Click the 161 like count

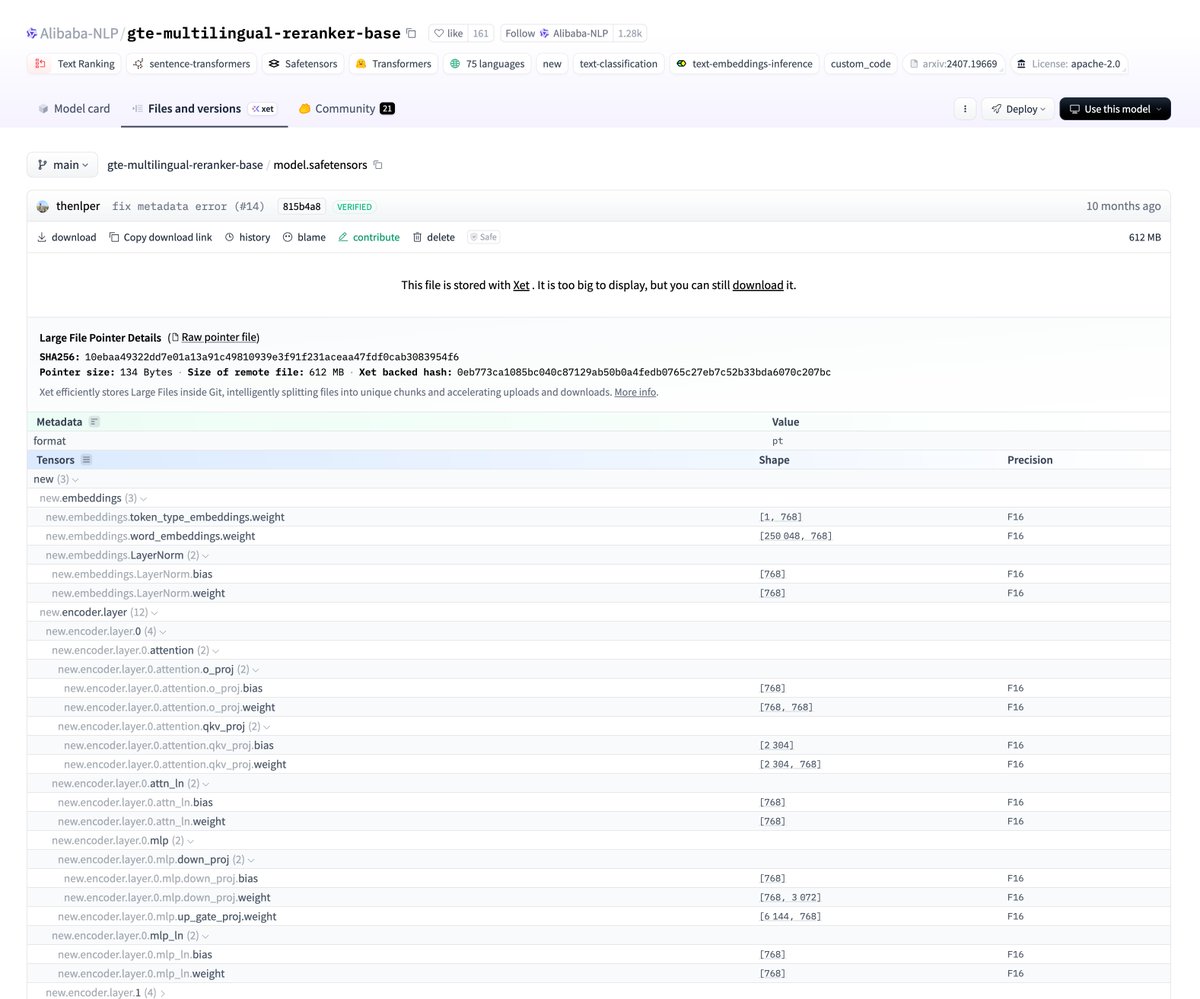click(x=481, y=33)
